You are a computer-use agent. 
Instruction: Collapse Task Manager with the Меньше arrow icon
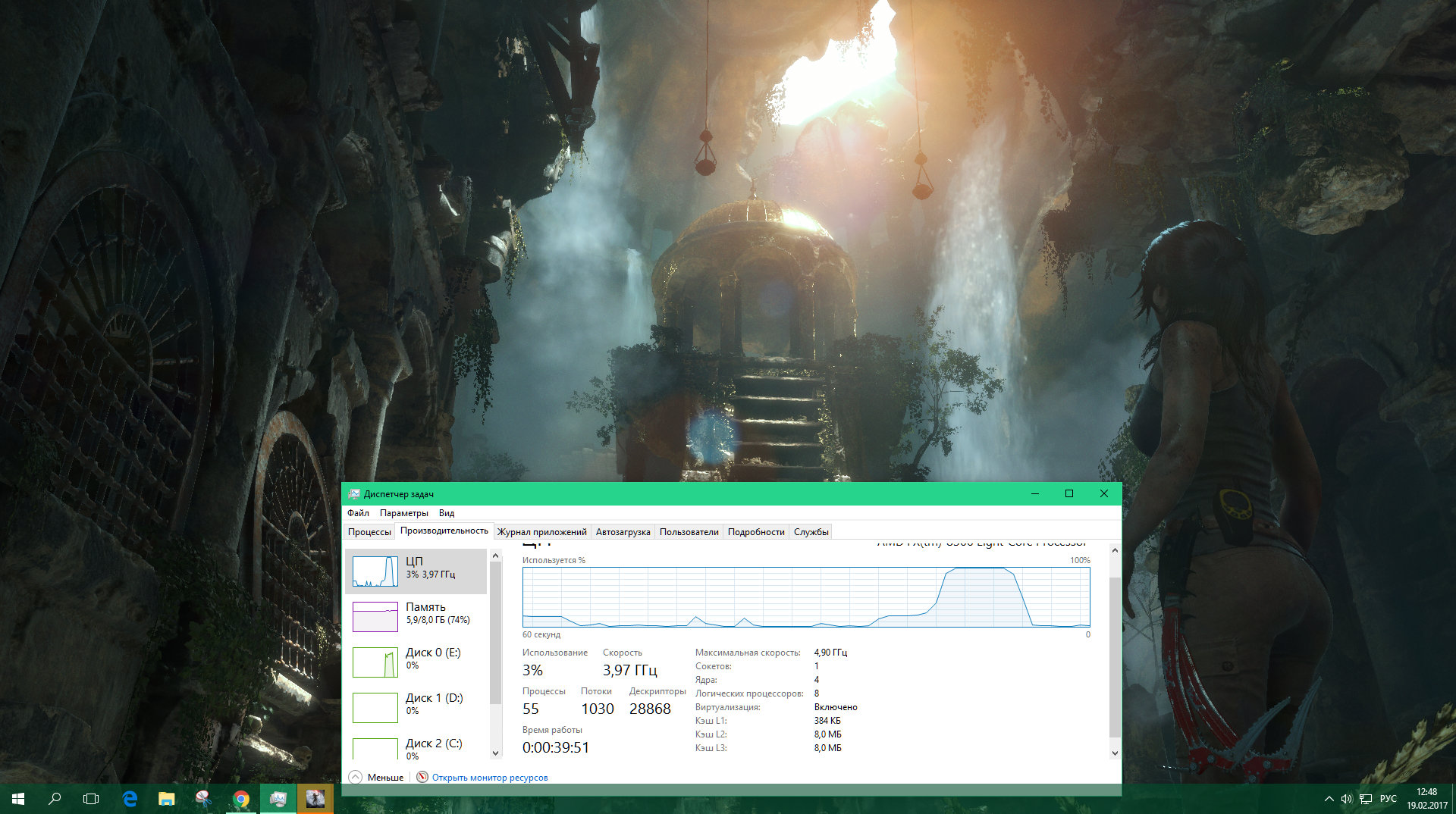pyautogui.click(x=356, y=777)
